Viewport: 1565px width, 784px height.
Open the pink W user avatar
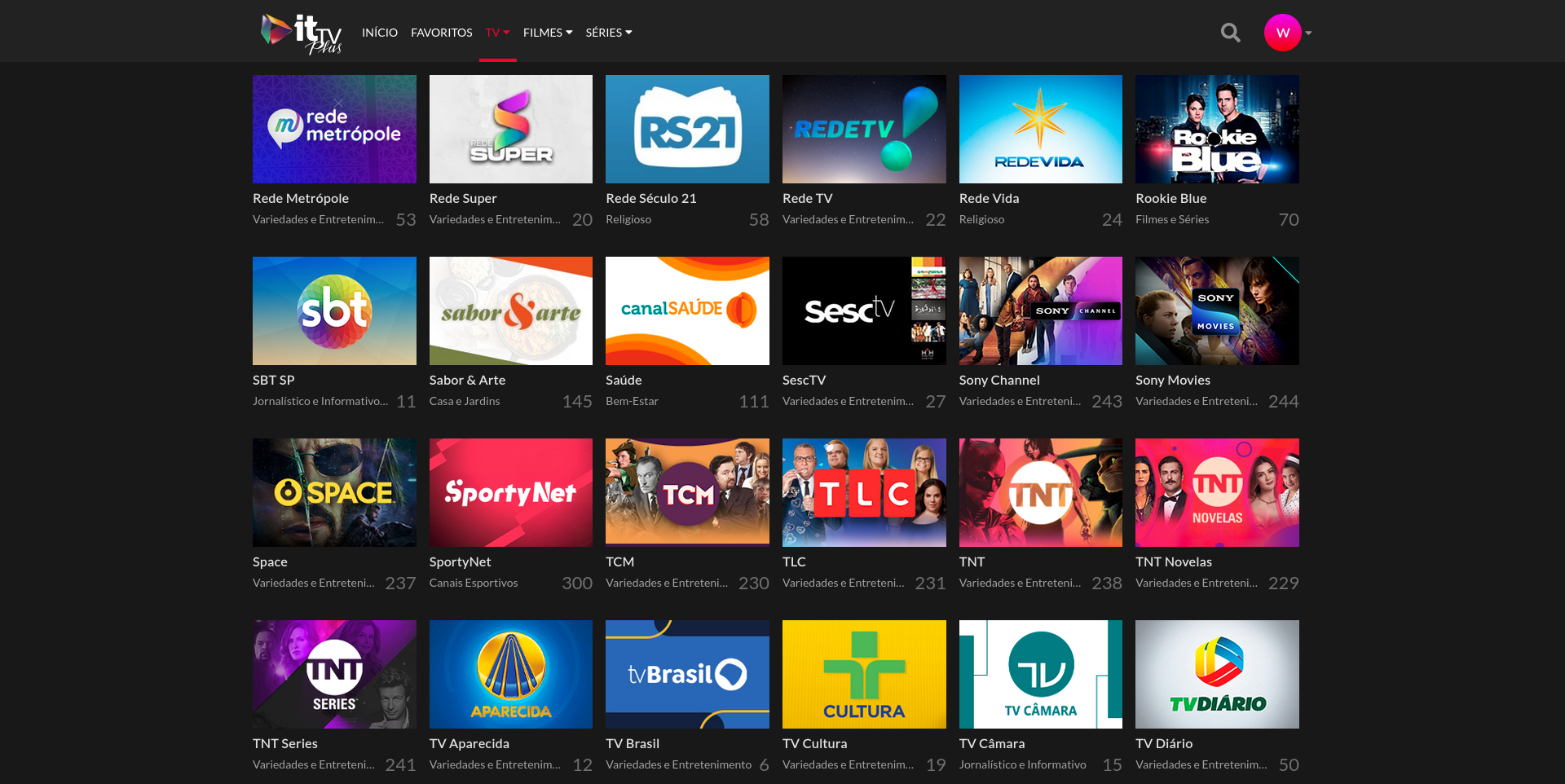(x=1282, y=33)
